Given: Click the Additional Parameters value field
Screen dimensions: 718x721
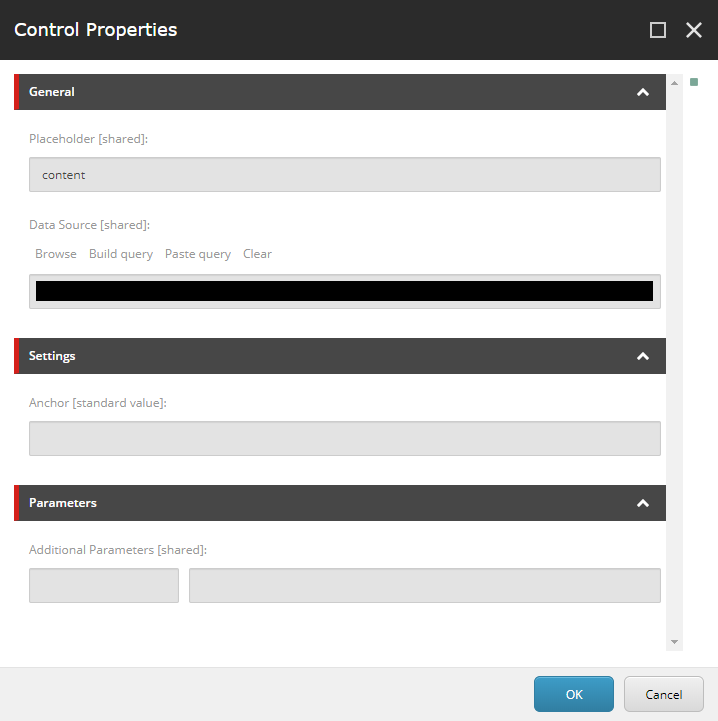Looking at the screenshot, I should click(425, 585).
